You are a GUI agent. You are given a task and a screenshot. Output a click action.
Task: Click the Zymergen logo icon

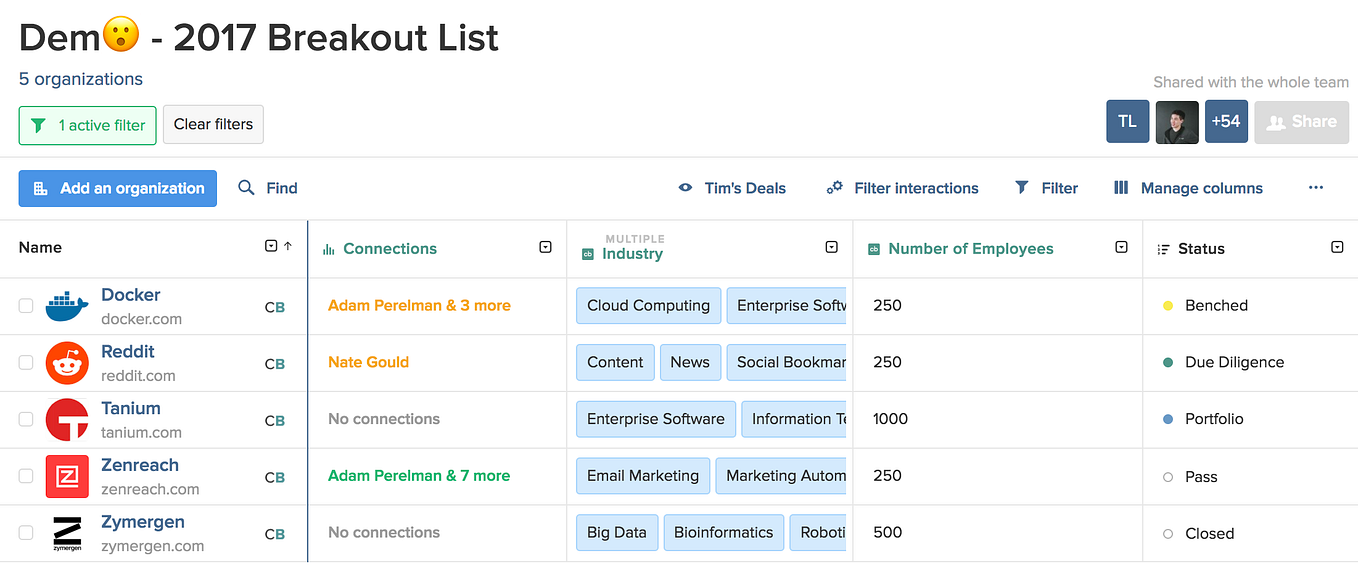(x=67, y=533)
